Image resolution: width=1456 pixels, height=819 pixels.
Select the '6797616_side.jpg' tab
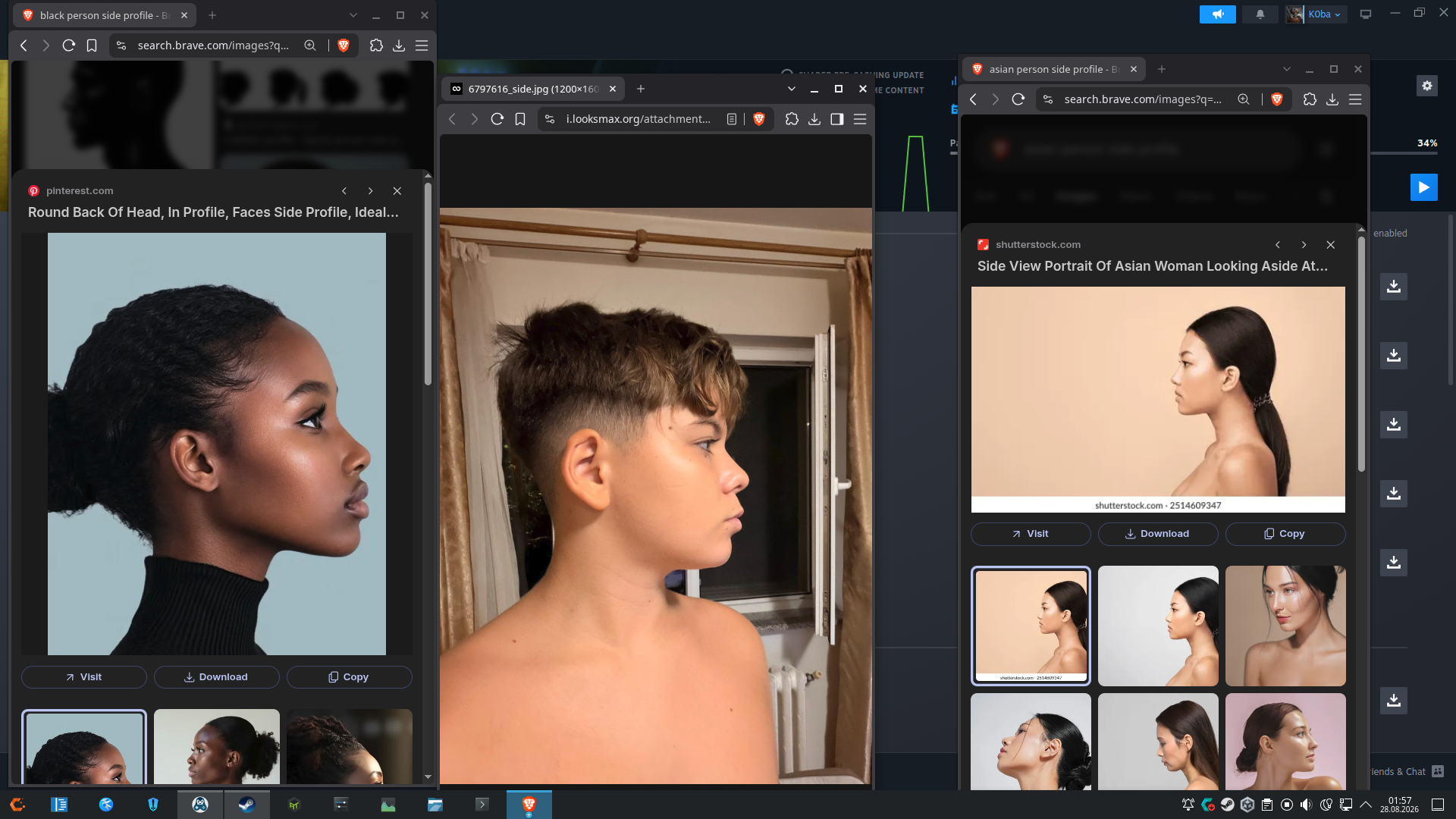coord(533,89)
